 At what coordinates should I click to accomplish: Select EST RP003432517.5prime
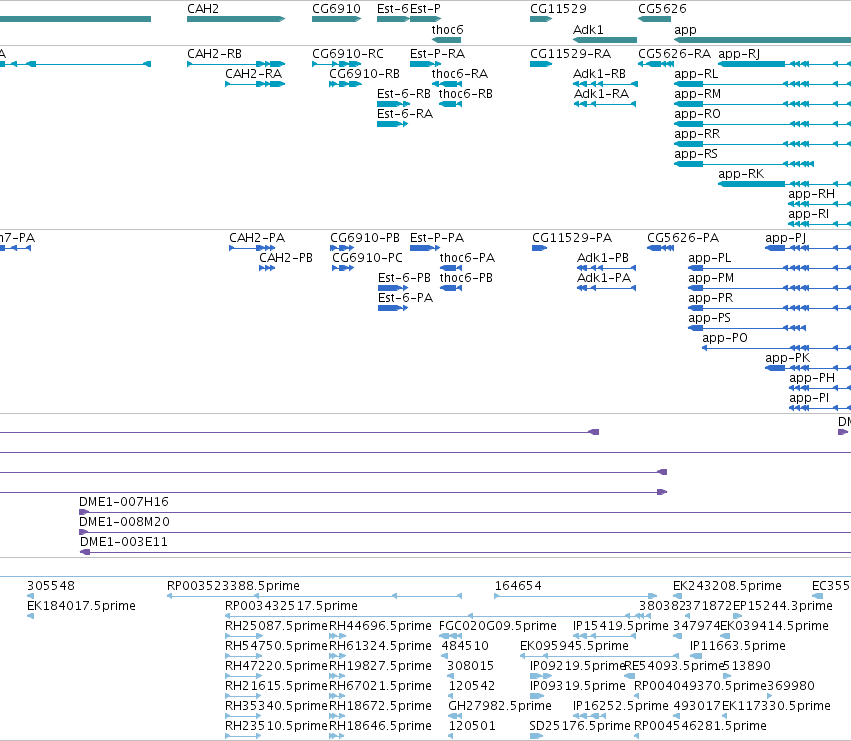[x=291, y=606]
